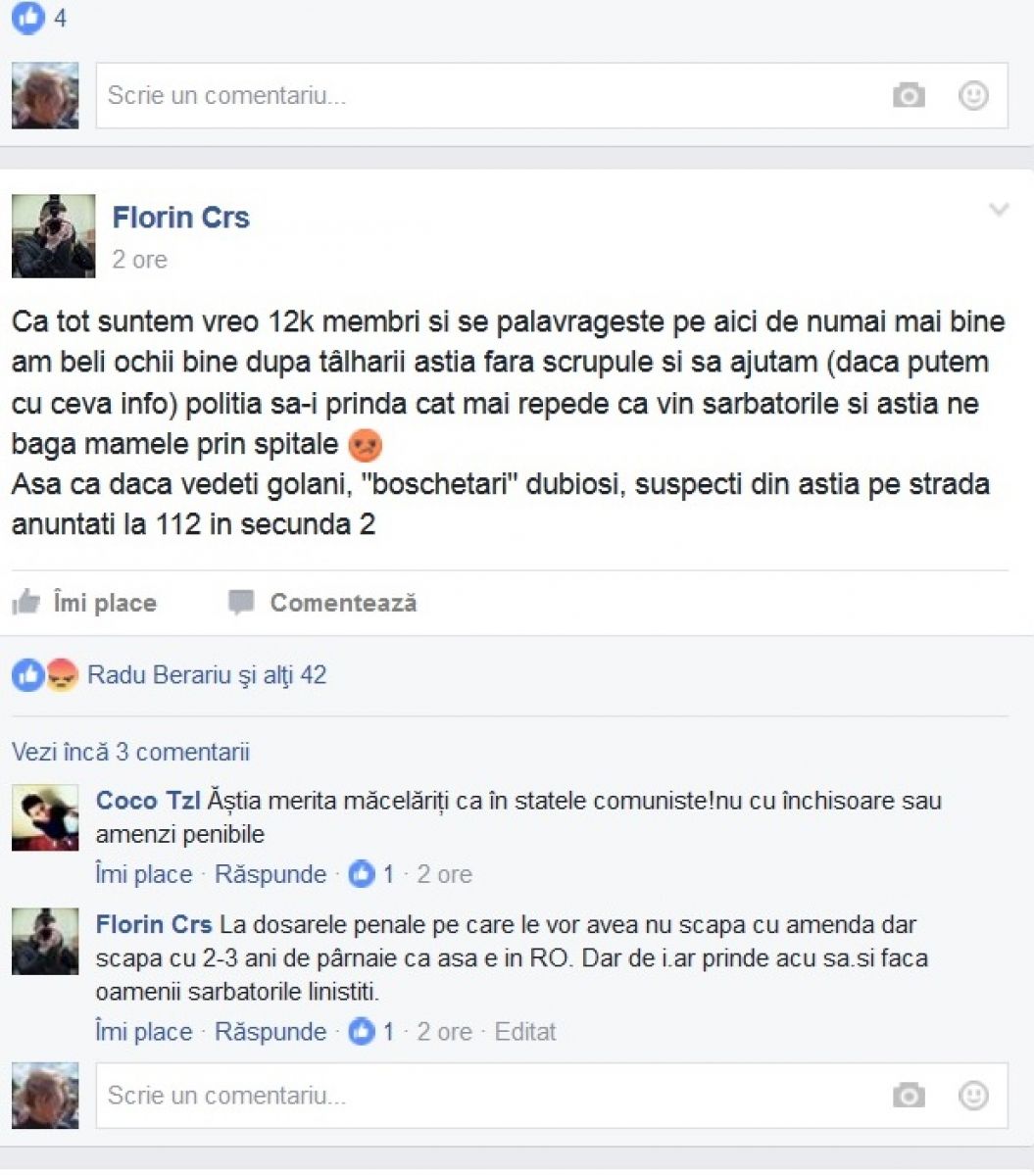Toggle Îmi place on Coco Tzl's comment
The image size is (1034, 1176).
pos(144,874)
